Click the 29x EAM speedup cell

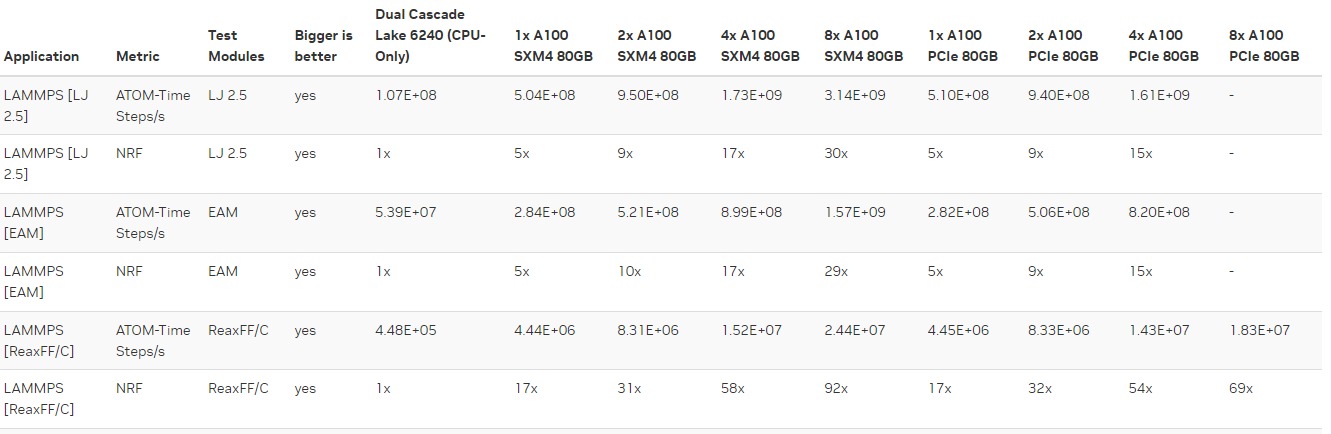(x=836, y=272)
